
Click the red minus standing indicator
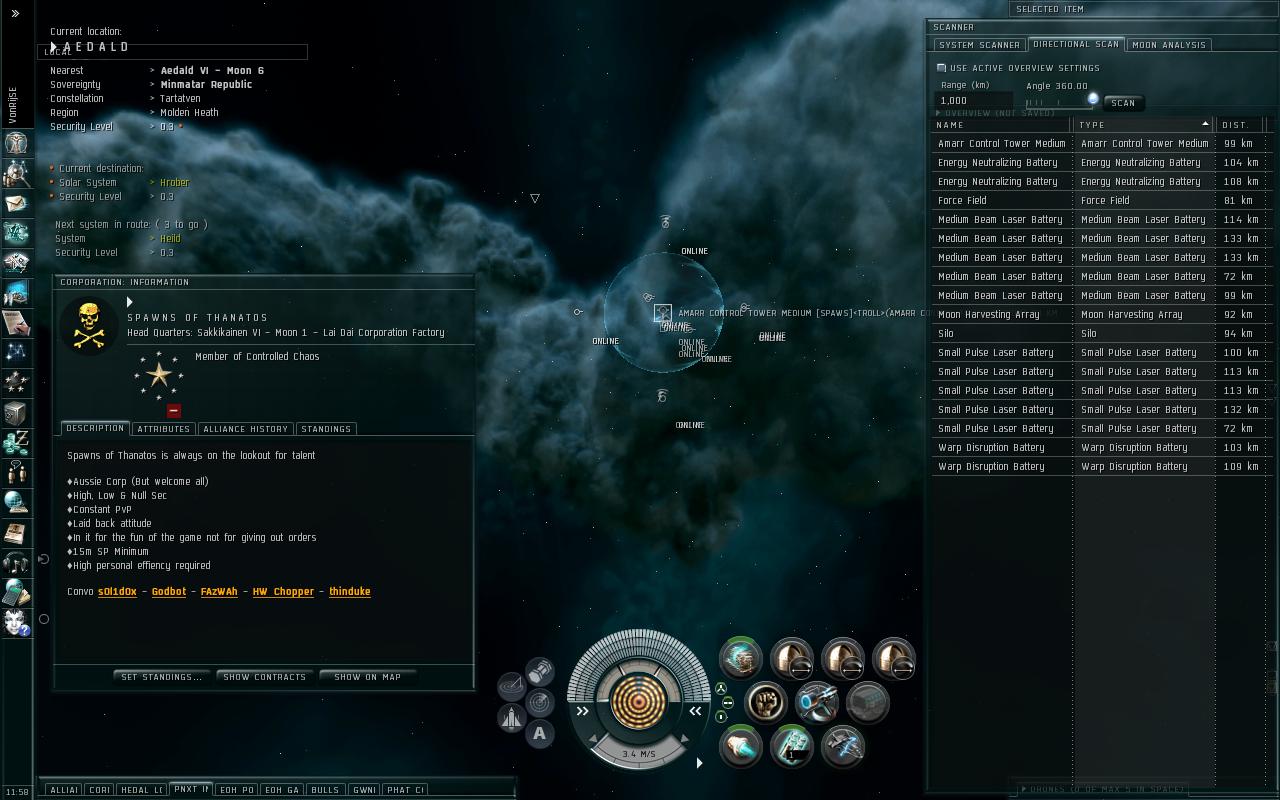174,410
